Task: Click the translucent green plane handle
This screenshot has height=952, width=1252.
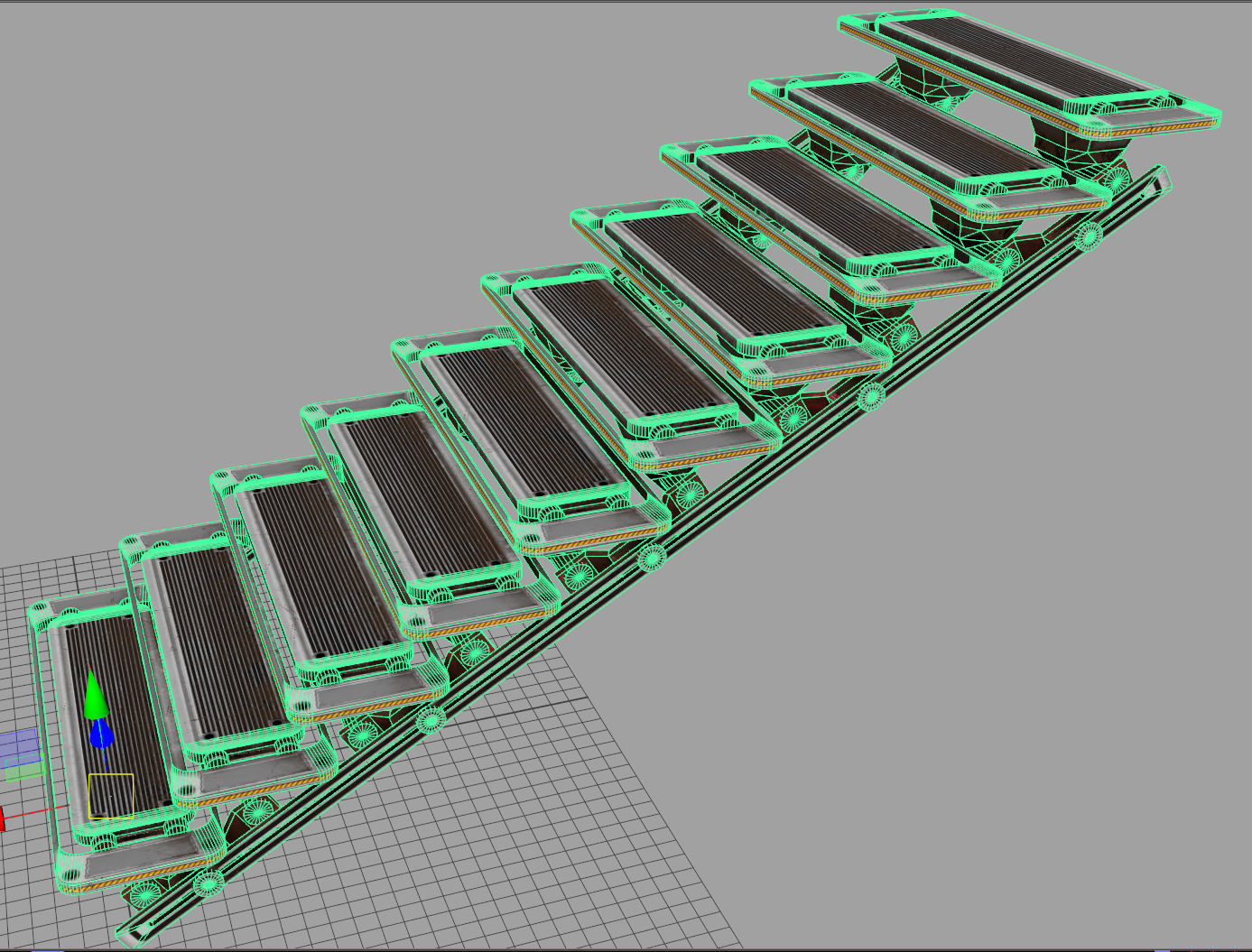Action: [x=24, y=769]
